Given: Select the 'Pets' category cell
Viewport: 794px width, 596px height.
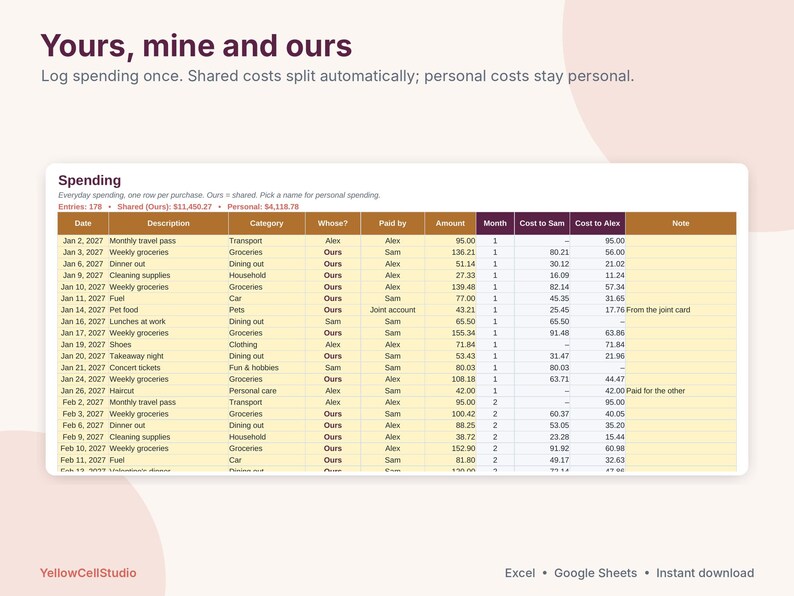Looking at the screenshot, I should coord(266,310).
